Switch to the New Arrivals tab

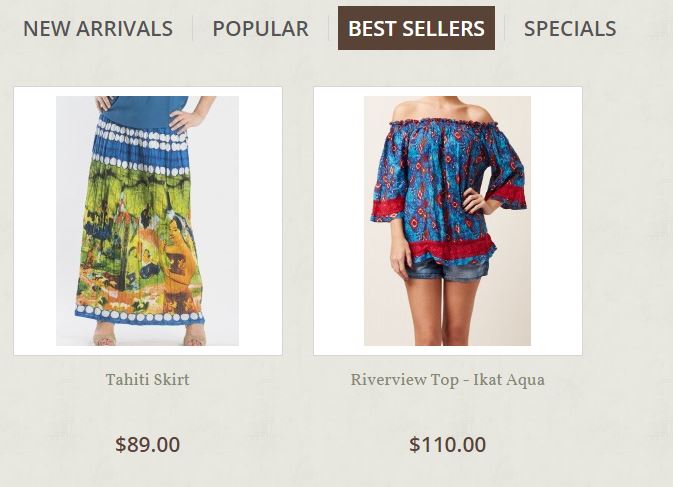[x=98, y=28]
